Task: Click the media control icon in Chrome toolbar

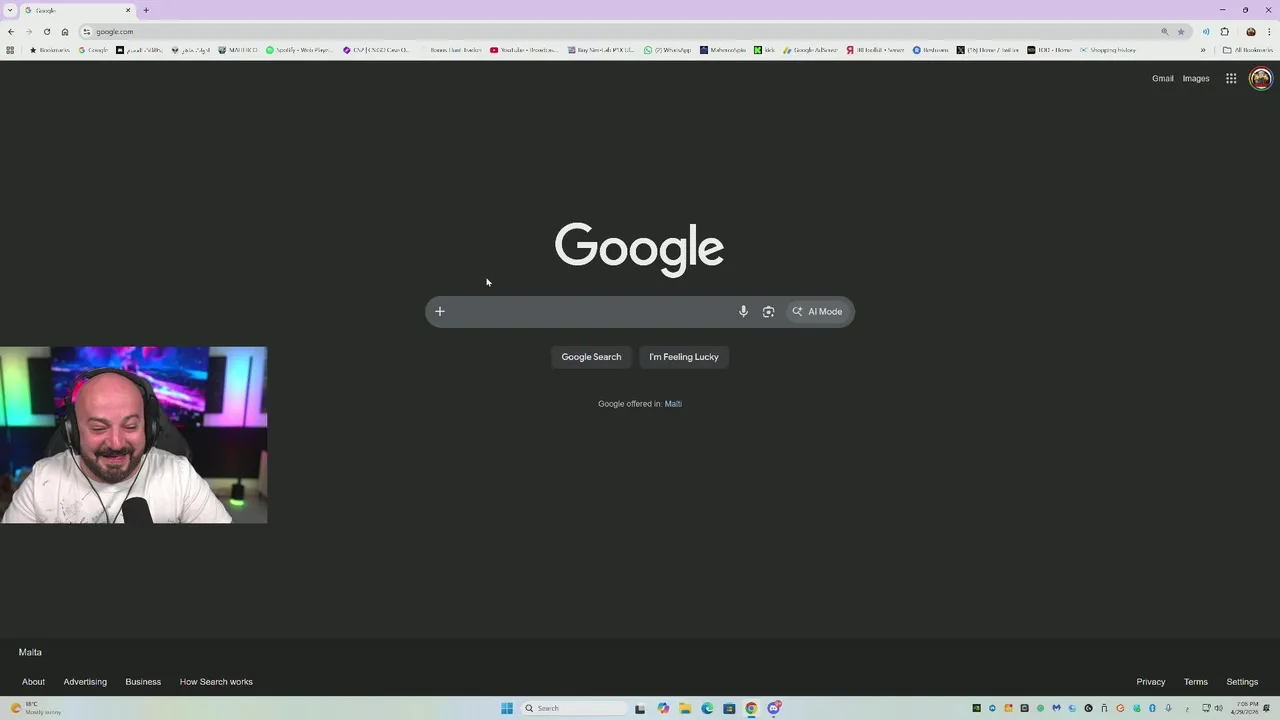Action: [1206, 31]
